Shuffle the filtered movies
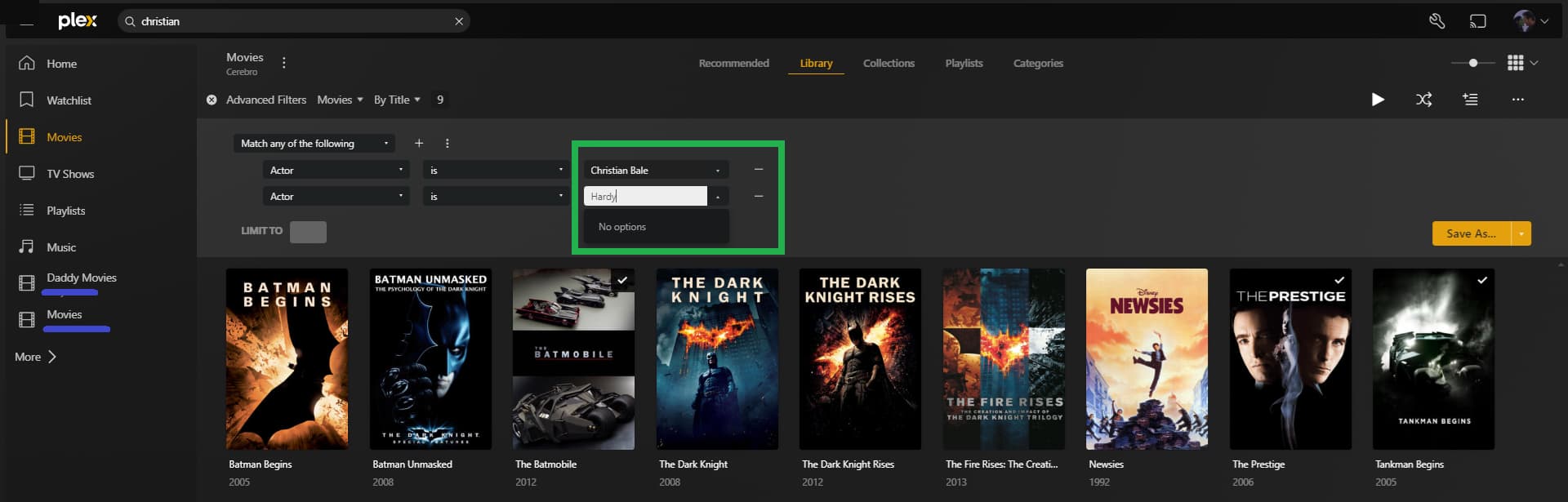Viewport: 1568px width, 502px height. pyautogui.click(x=1423, y=100)
